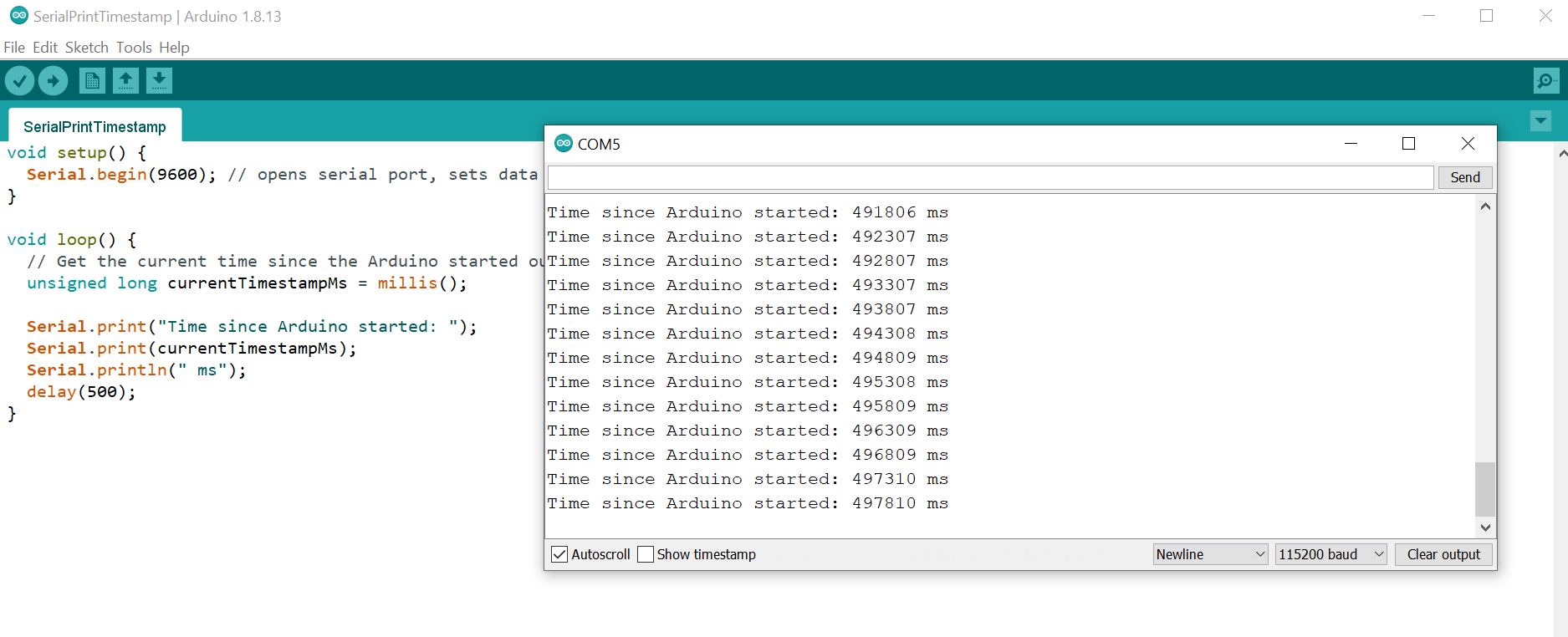Select the SerialPrintTimestamp tab

(x=94, y=126)
